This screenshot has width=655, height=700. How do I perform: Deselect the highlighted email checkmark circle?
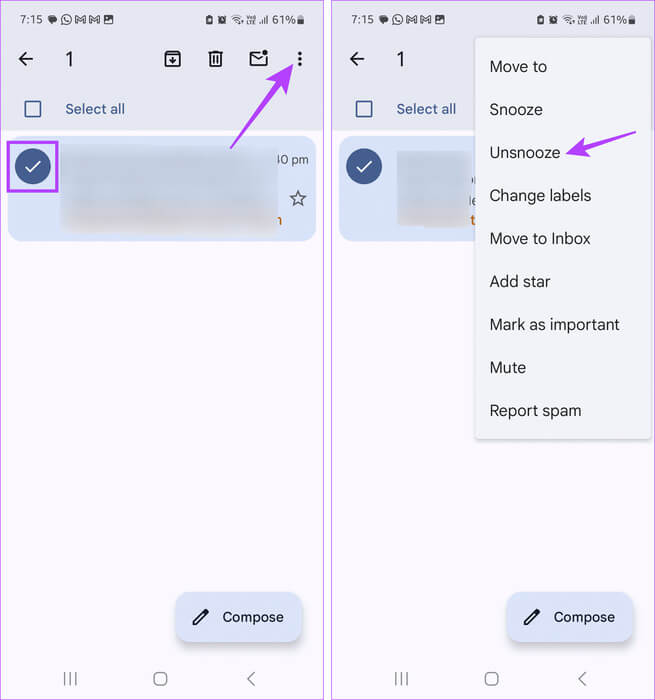tap(33, 167)
